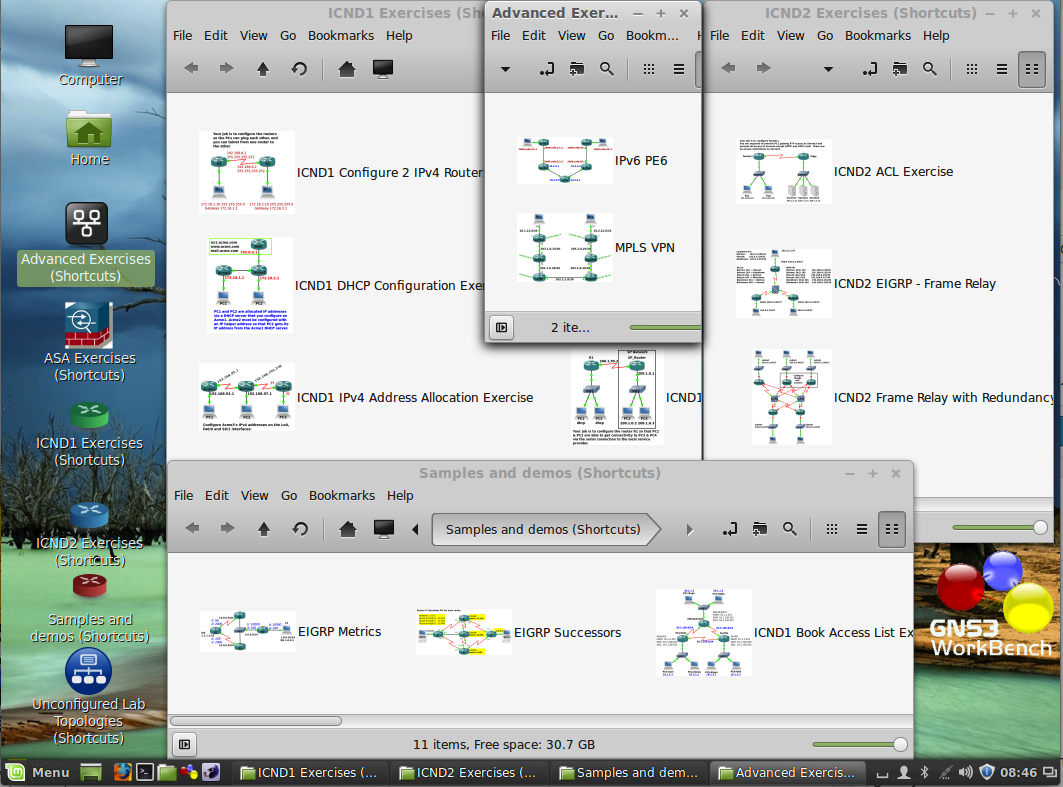Enable icon view in ICND2 Exercises window
This screenshot has width=1063, height=787.
click(971, 69)
